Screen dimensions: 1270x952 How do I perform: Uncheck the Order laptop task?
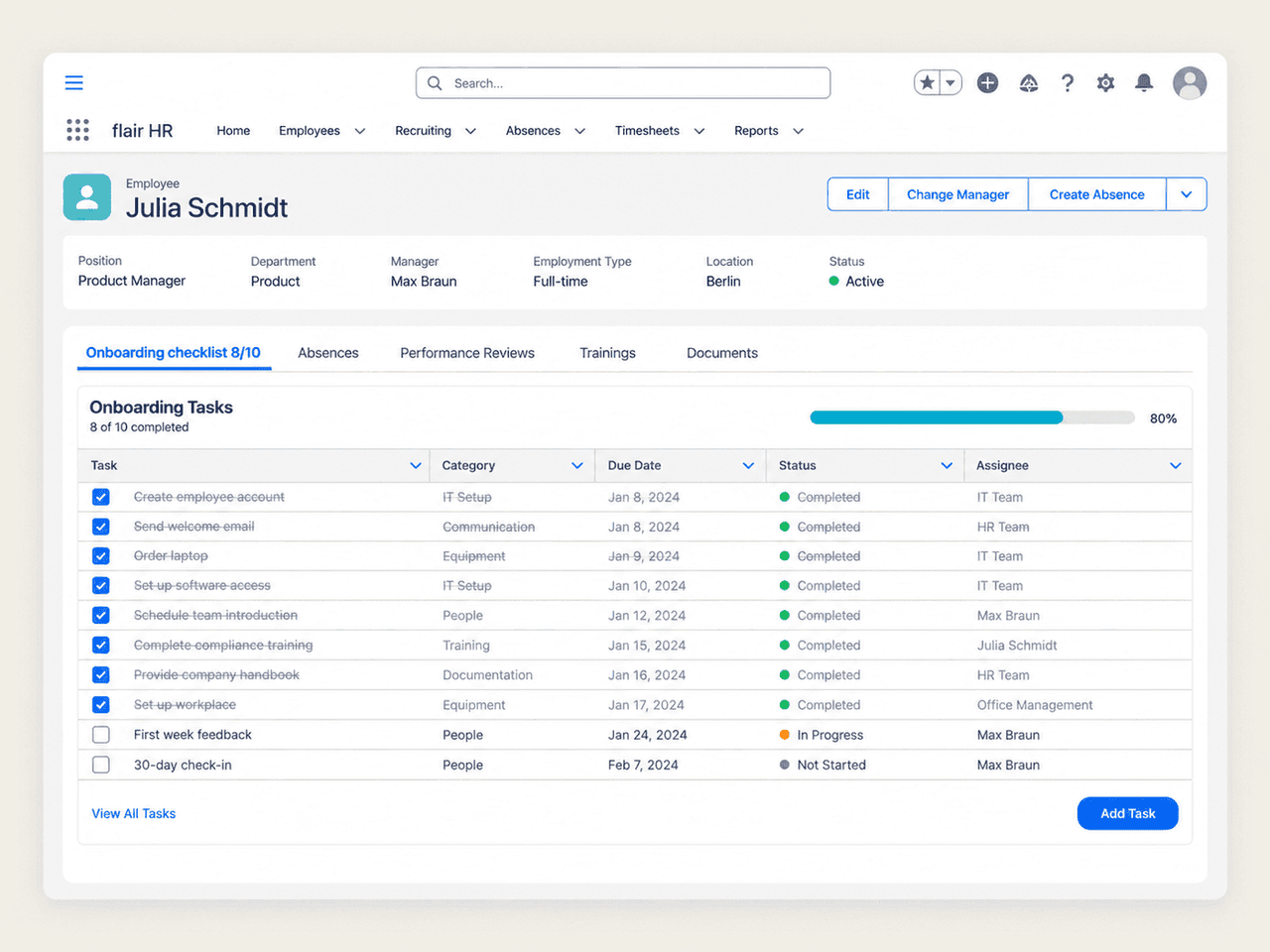pos(101,556)
